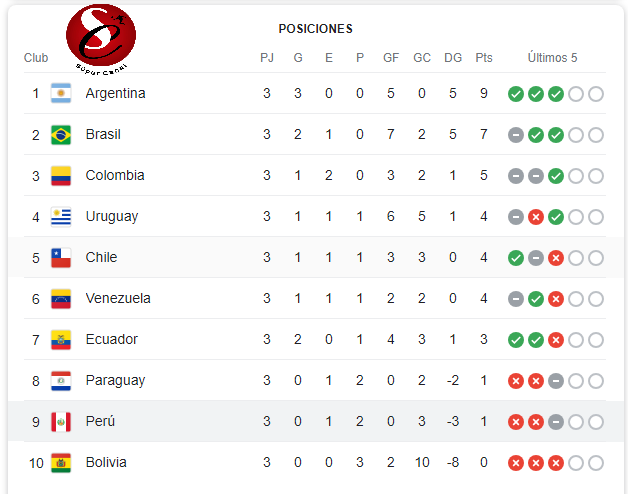628x494 pixels.
Task: Click Uruguay's red loss indicator
Action: coord(536,217)
